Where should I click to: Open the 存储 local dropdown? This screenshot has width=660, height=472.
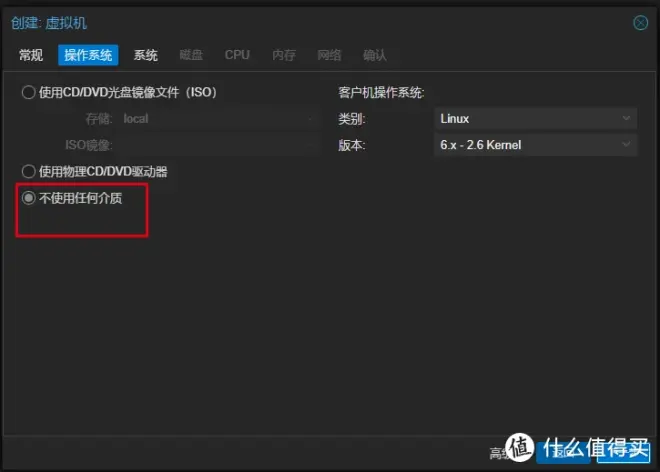218,119
